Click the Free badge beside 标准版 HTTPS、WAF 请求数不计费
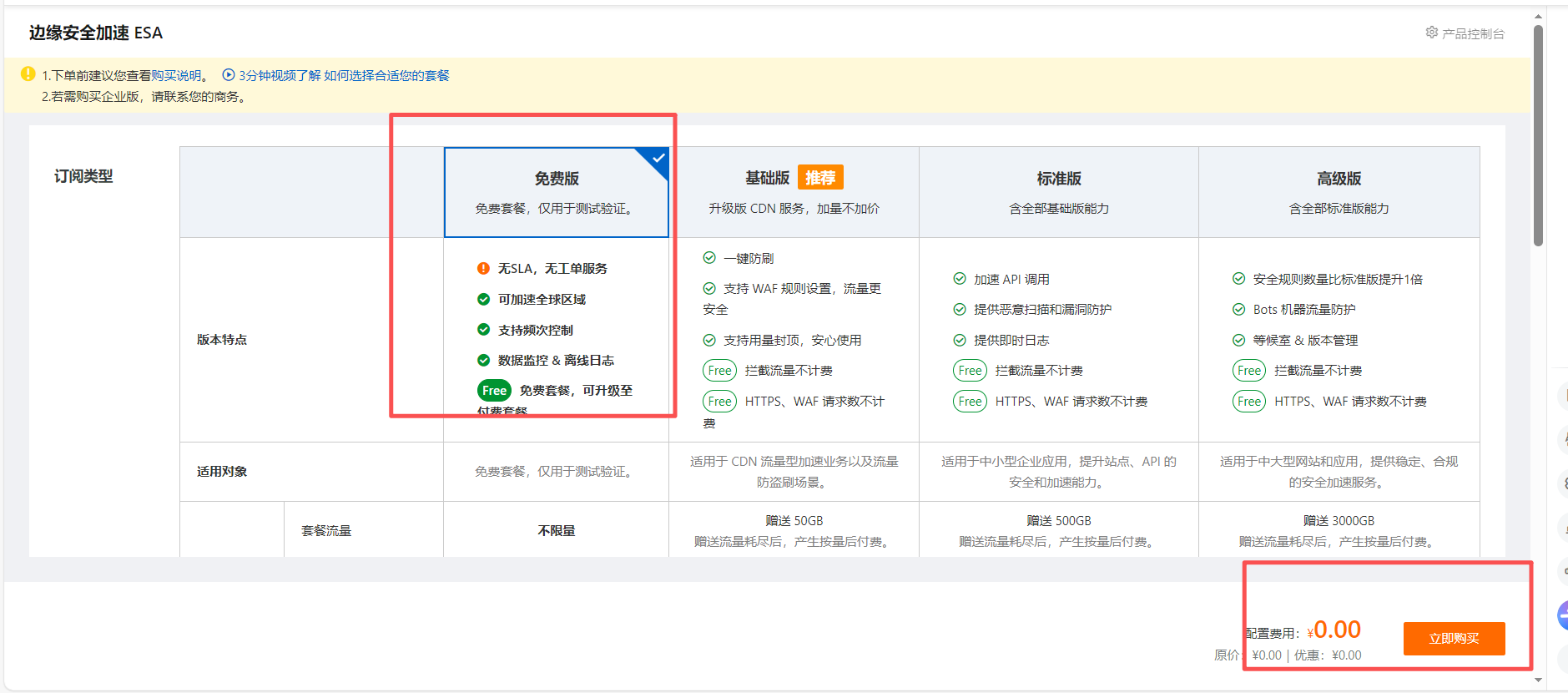This screenshot has height=693, width=1568. [x=970, y=402]
